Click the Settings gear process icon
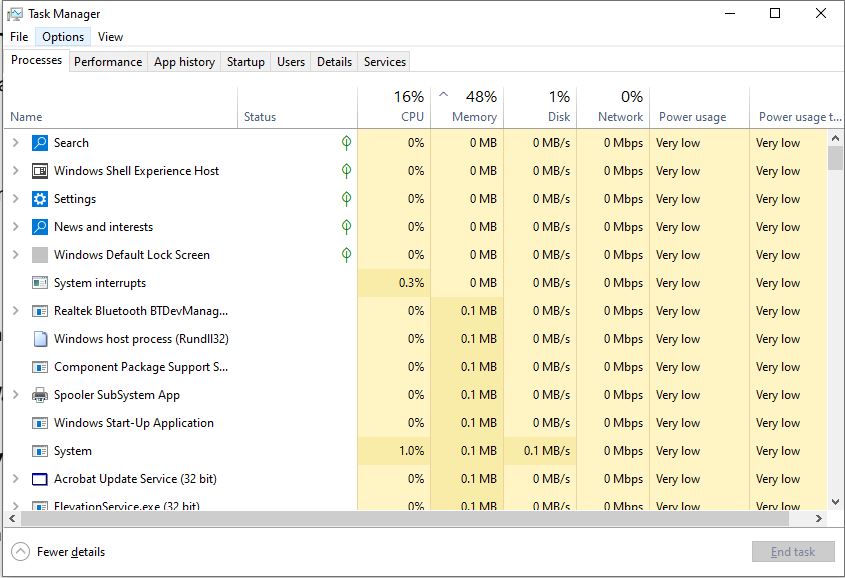The height and width of the screenshot is (578, 845). 40,199
